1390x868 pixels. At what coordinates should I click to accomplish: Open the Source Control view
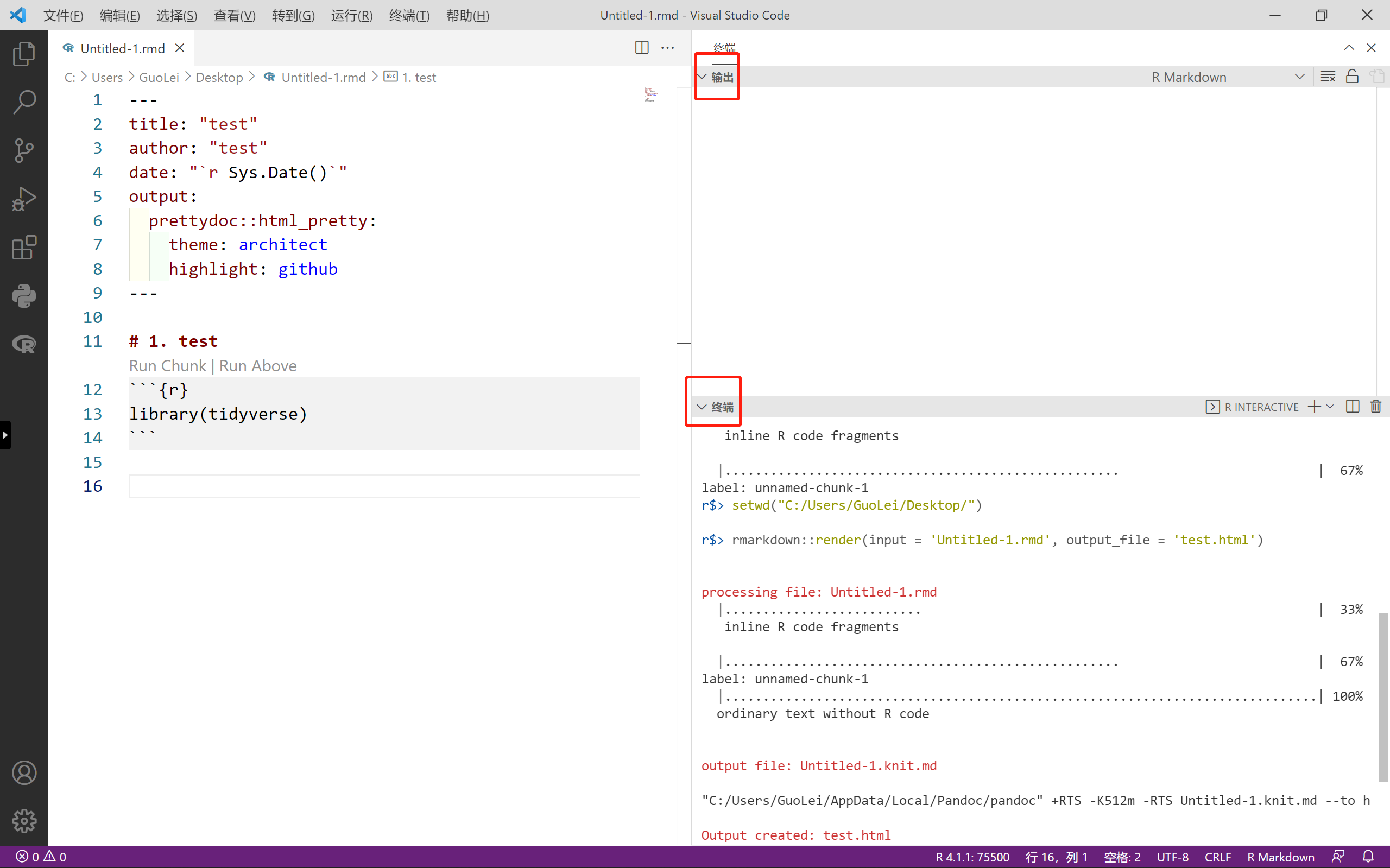pyautogui.click(x=23, y=150)
